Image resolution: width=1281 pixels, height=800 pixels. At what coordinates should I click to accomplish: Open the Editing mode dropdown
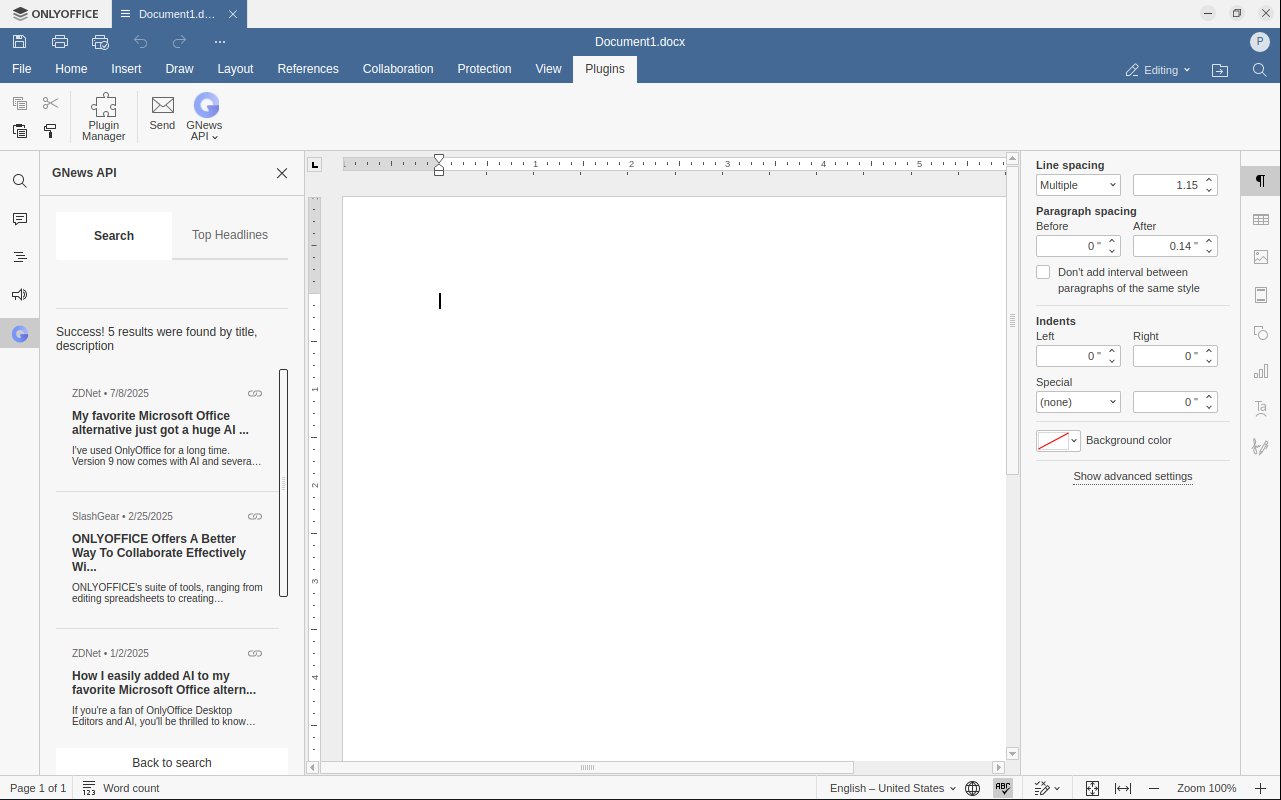(1158, 70)
